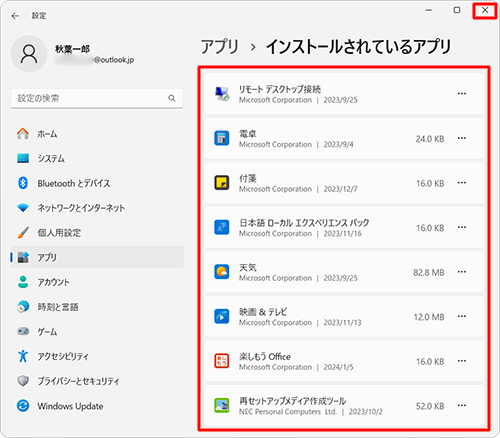Open the システム settings page

[97, 158]
